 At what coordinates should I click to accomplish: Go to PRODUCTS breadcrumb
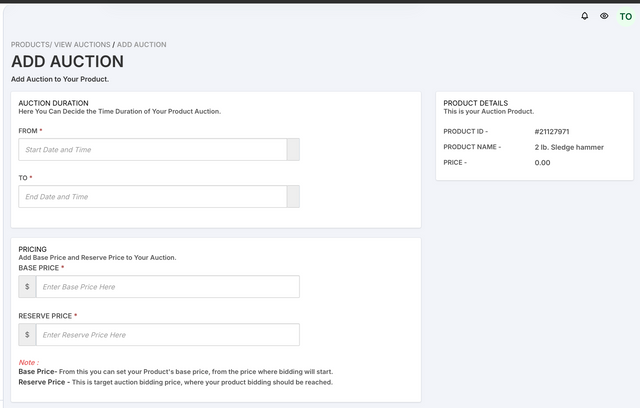(30, 44)
